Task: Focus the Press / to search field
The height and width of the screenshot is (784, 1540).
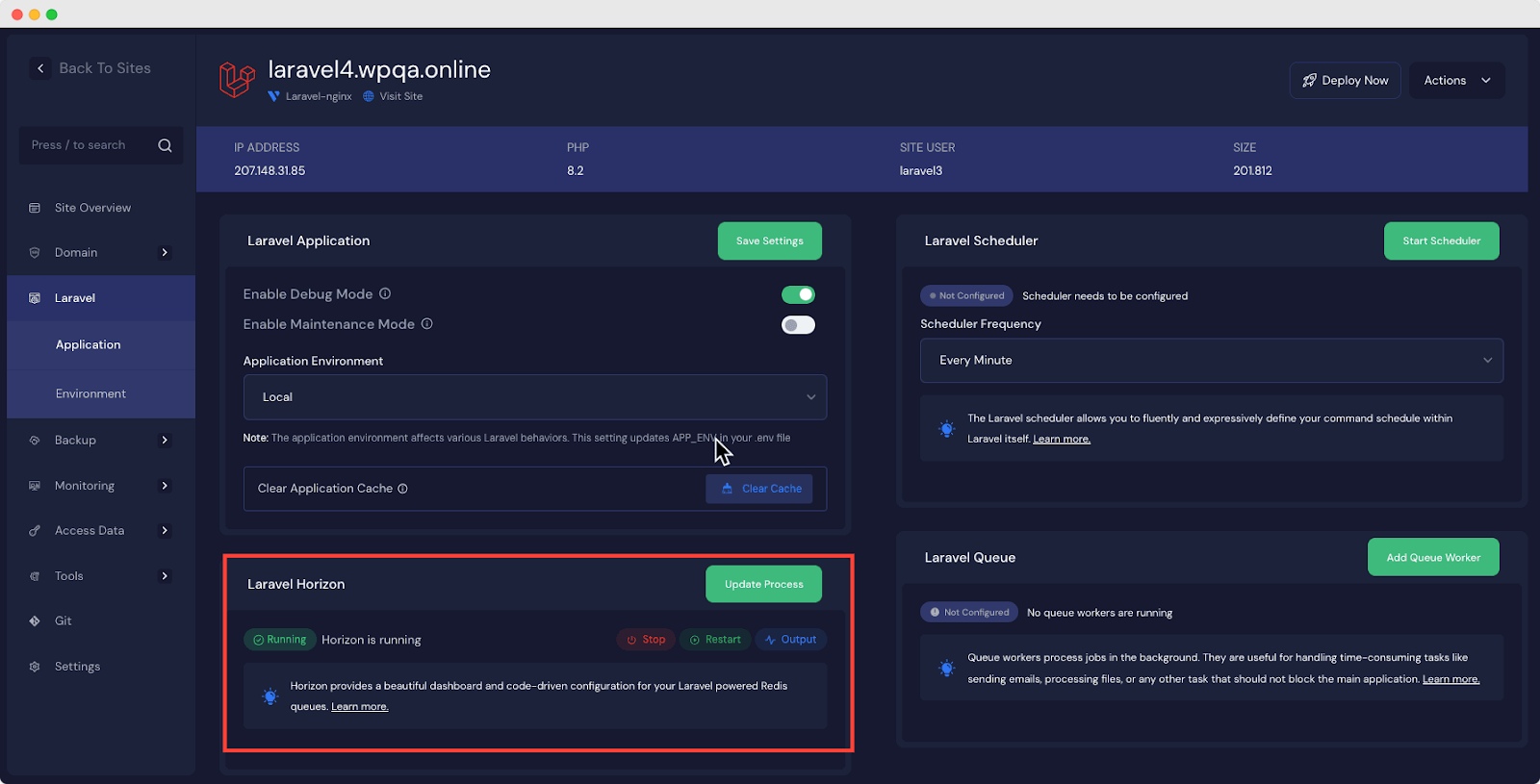Action: 87,145
